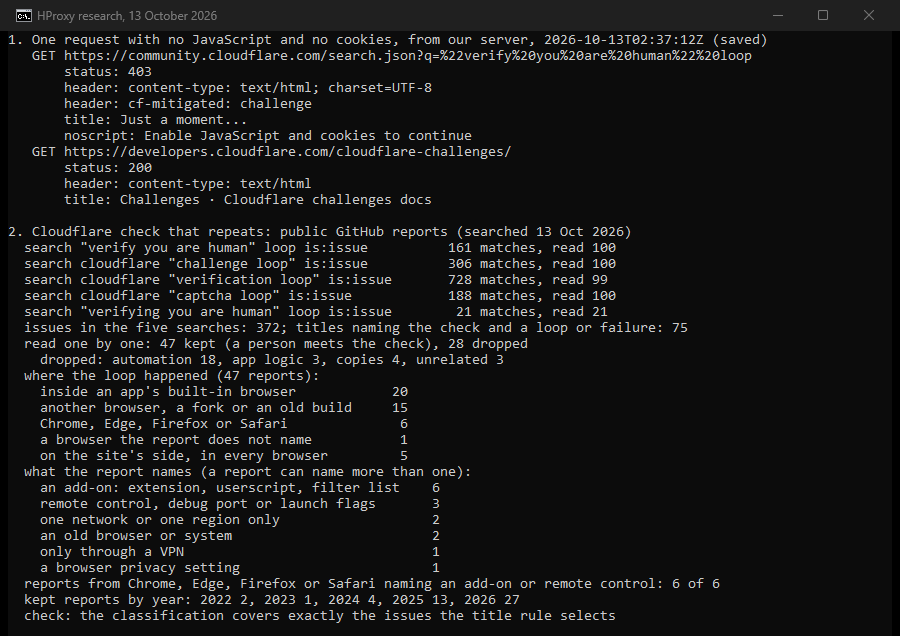Image resolution: width=900 pixels, height=636 pixels.
Task: Click "728 matches, read 99"
Action: click(x=527, y=280)
